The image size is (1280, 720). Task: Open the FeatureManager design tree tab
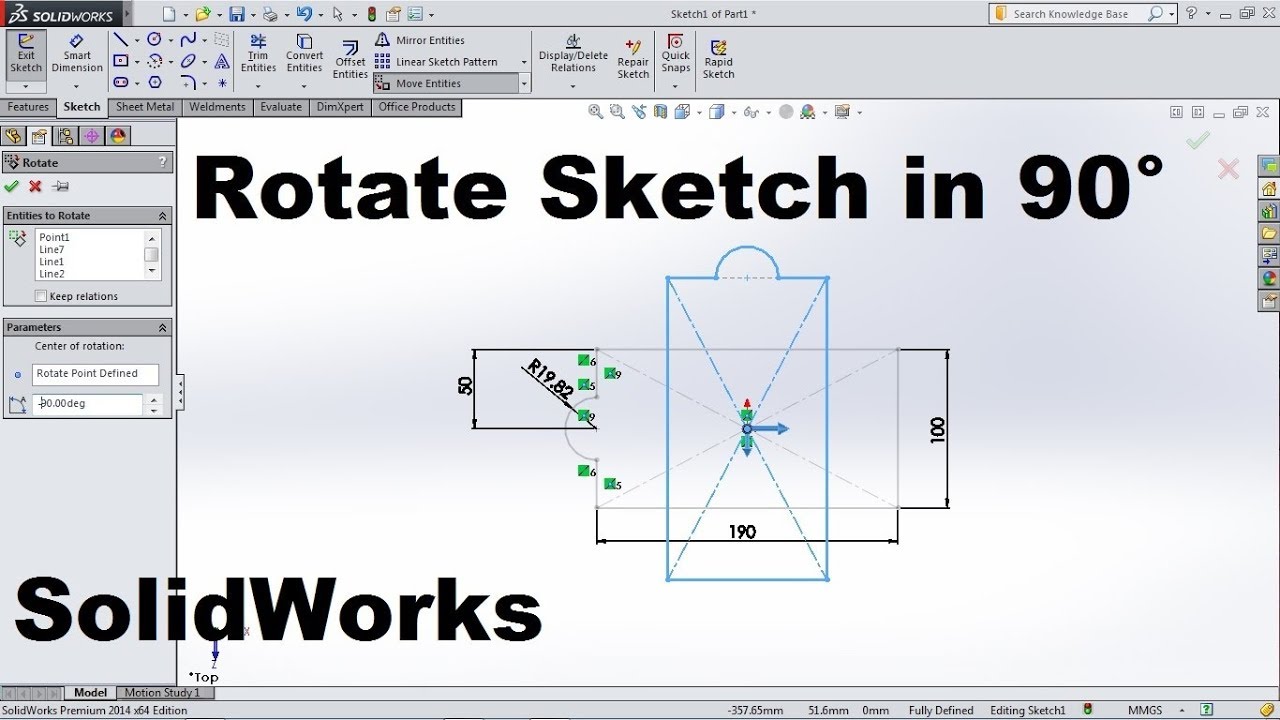click(14, 137)
